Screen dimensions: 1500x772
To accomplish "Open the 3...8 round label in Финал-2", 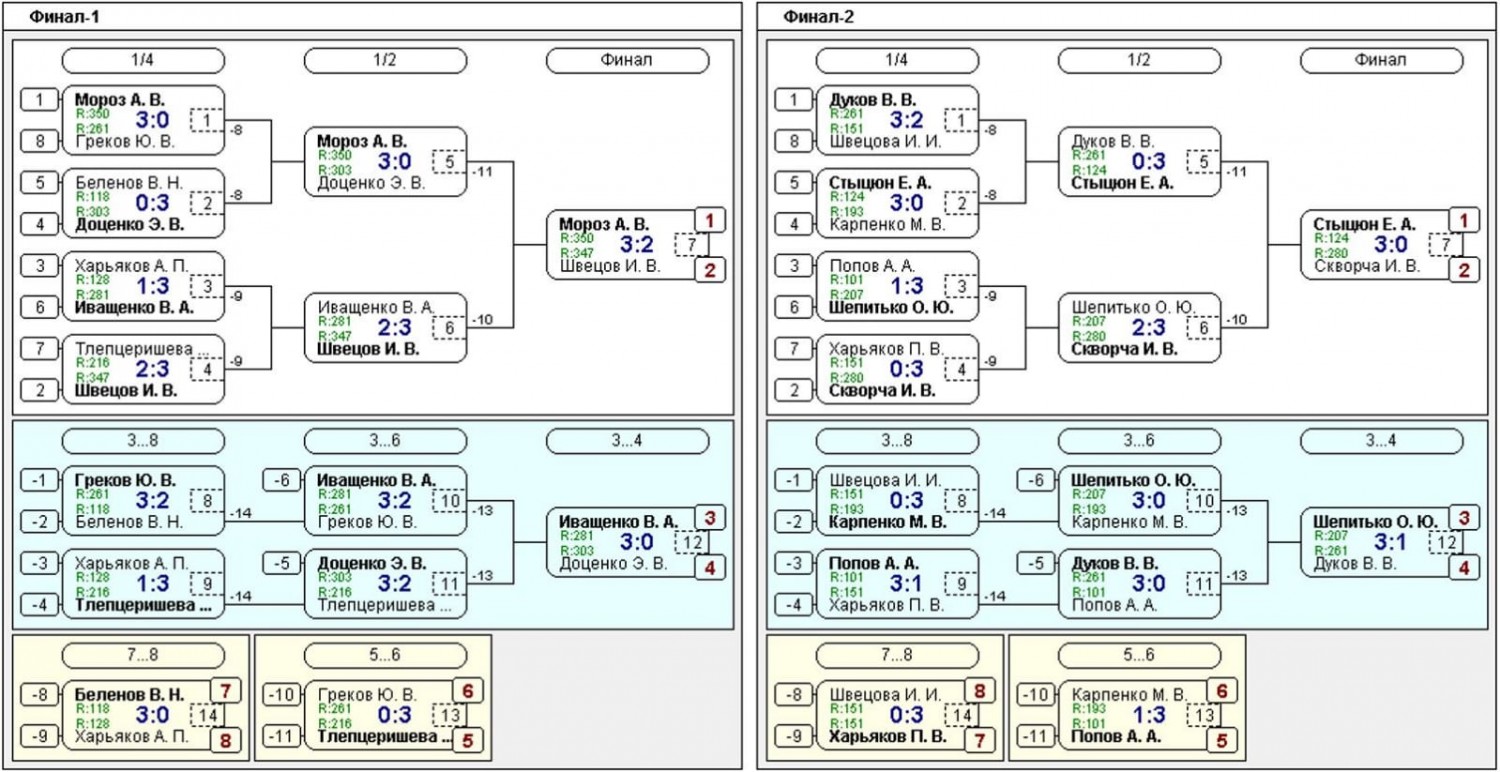I will (897, 441).
